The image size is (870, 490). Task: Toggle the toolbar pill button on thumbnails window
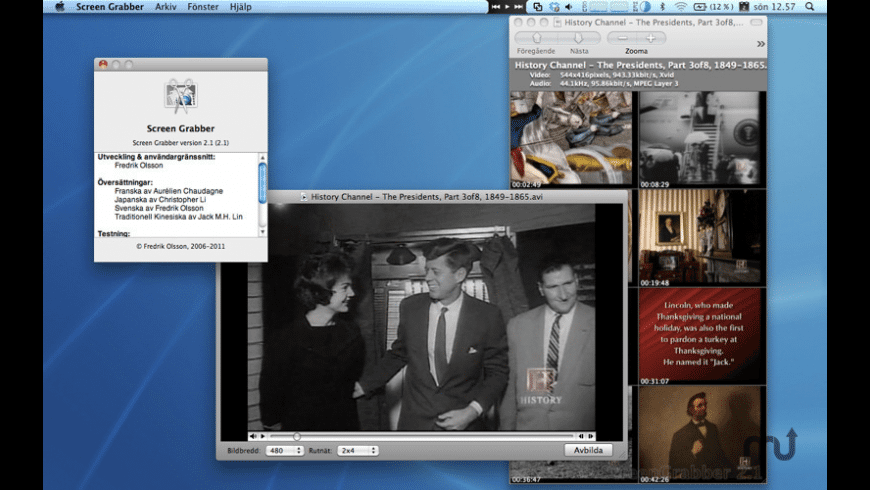757,20
